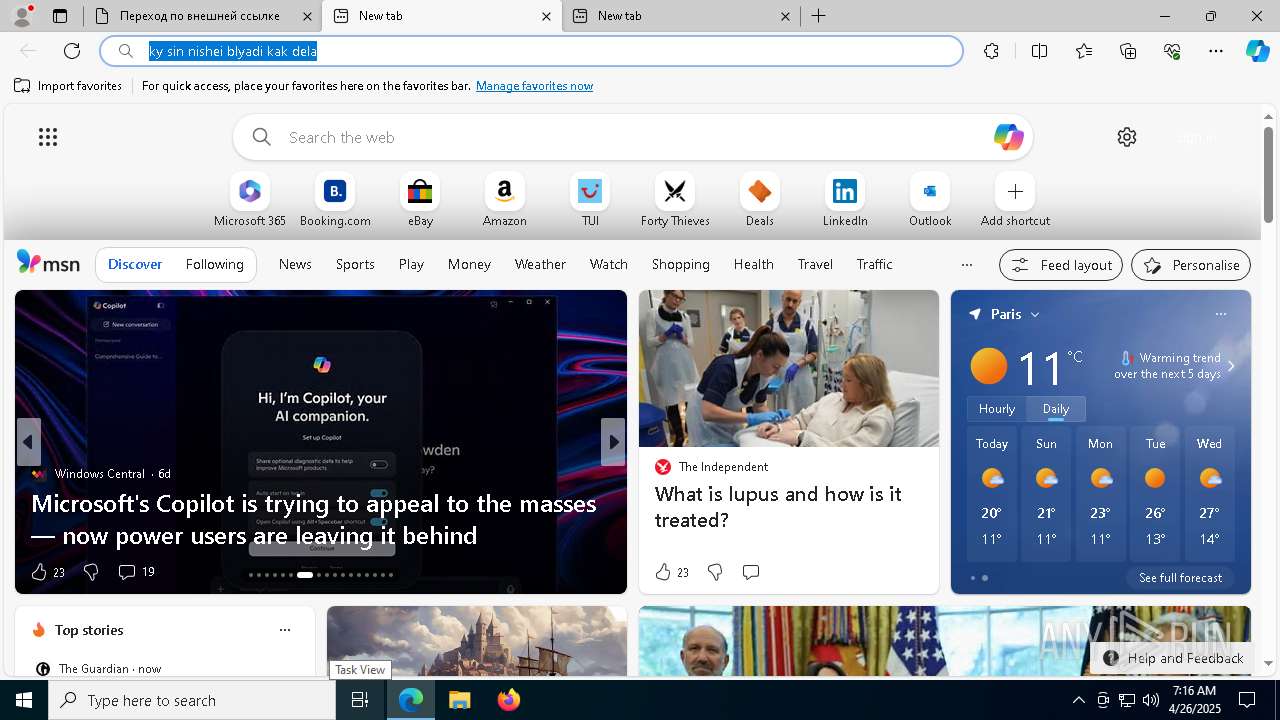Open Top stories more options
The image size is (1280, 720).
(285, 630)
